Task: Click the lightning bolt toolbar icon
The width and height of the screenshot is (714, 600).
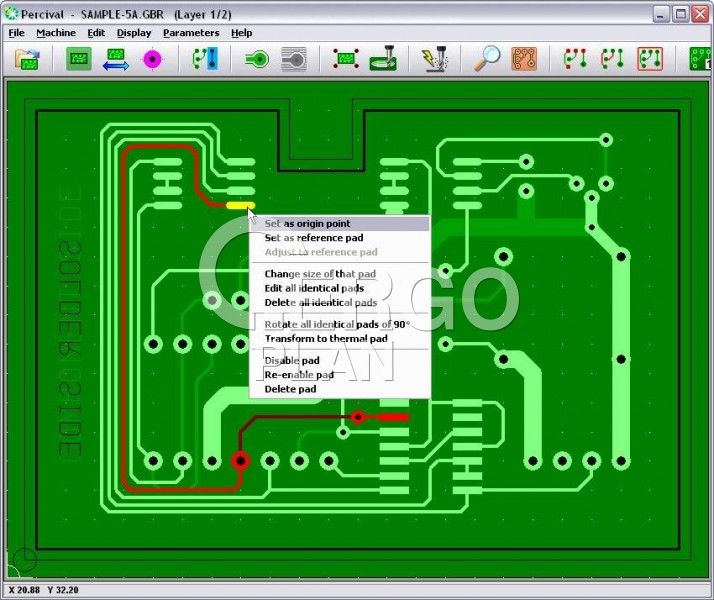Action: tap(434, 59)
